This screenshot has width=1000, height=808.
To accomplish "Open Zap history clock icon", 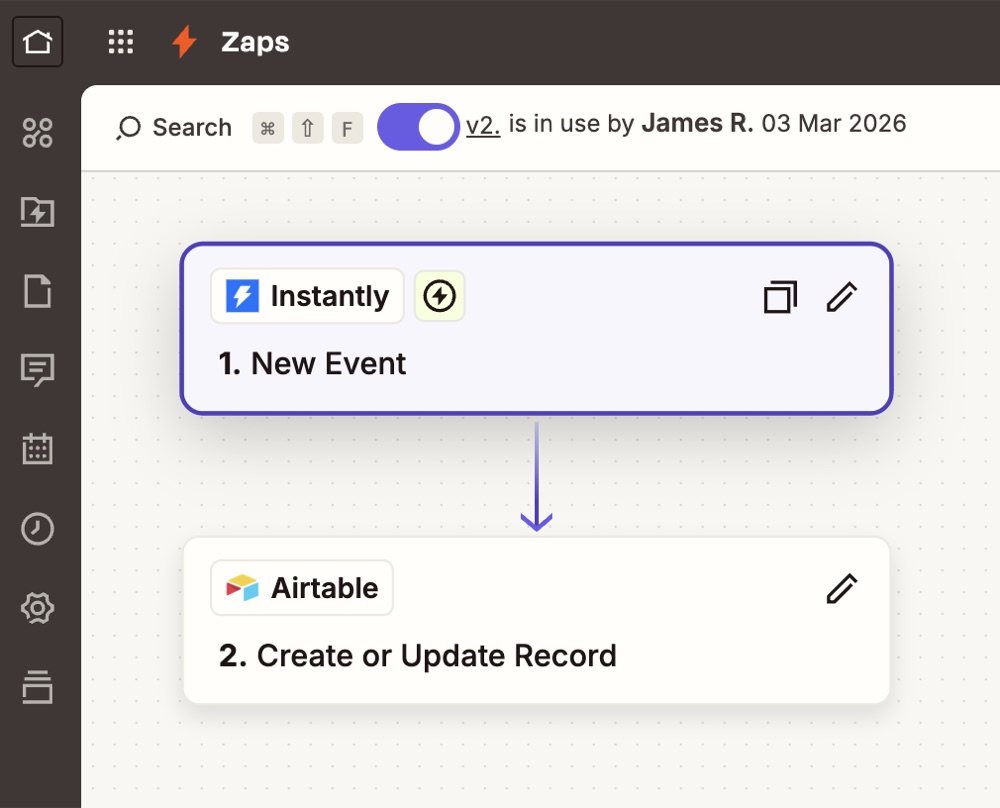I will (38, 528).
